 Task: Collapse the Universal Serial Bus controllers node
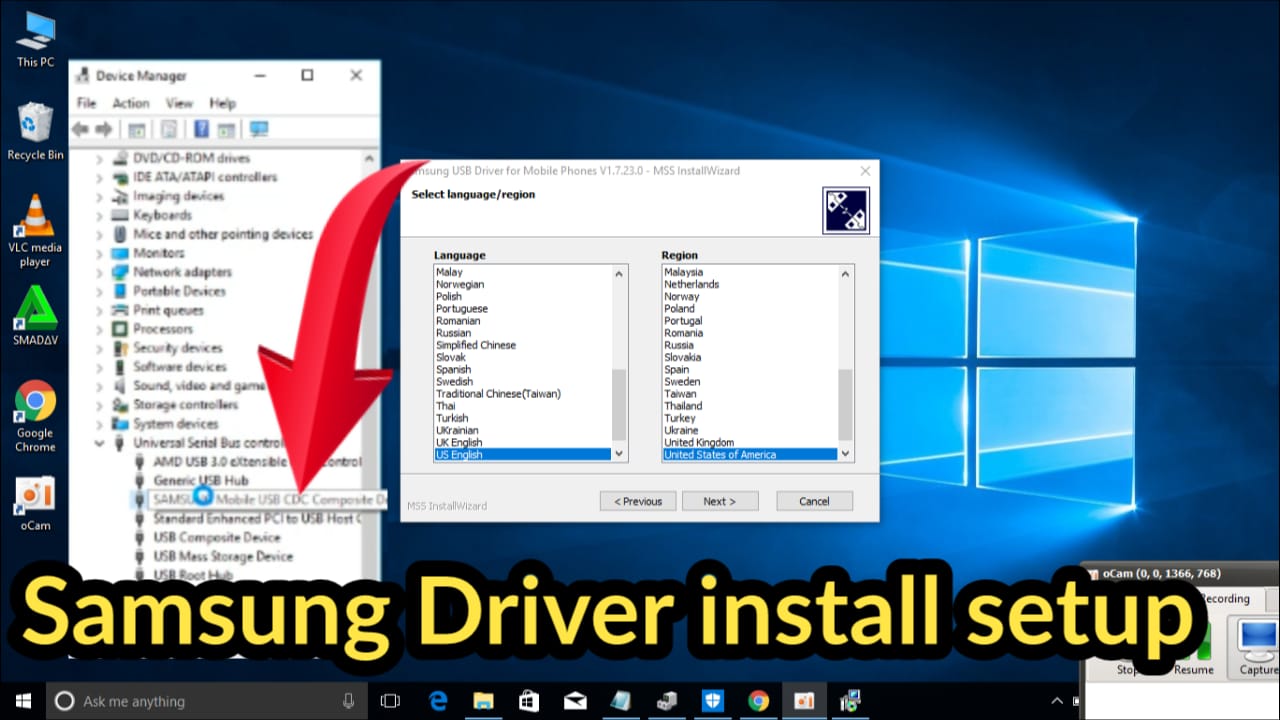[x=99, y=443]
